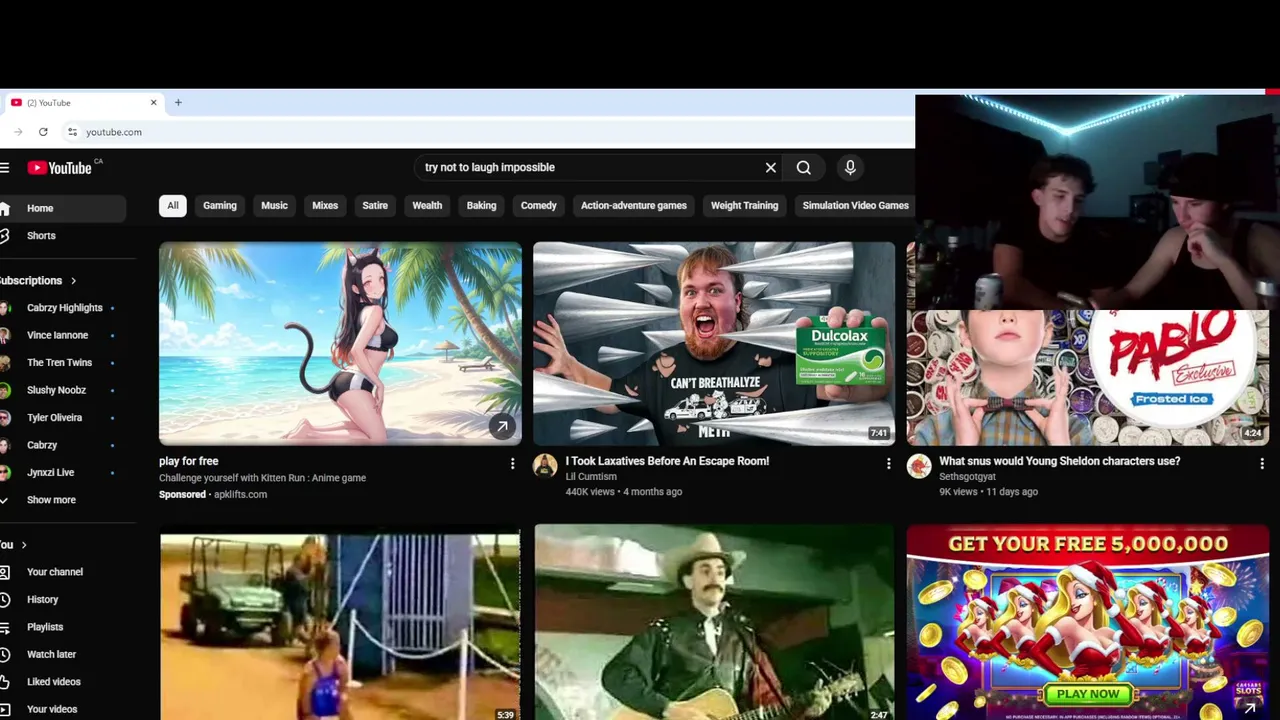This screenshot has height=720, width=1280.
Task: Open the Cabrzy subscription
Action: coord(42,445)
